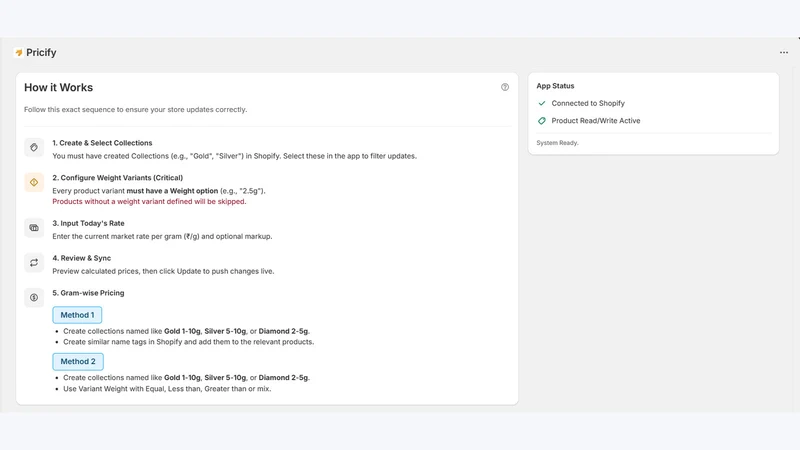Image resolution: width=800 pixels, height=450 pixels.
Task: Click the 3. Input Today's Rate title
Action: point(88,223)
